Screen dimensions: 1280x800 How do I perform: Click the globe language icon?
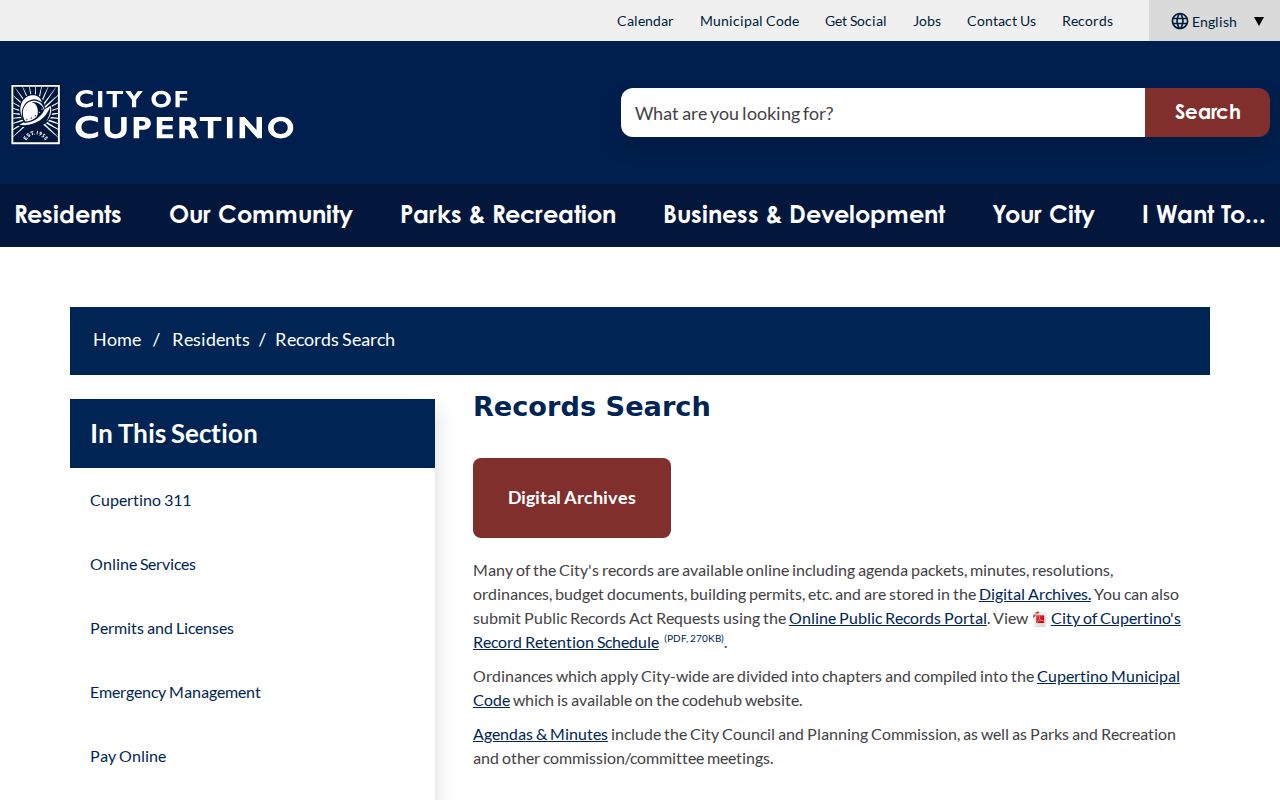pyautogui.click(x=1180, y=21)
